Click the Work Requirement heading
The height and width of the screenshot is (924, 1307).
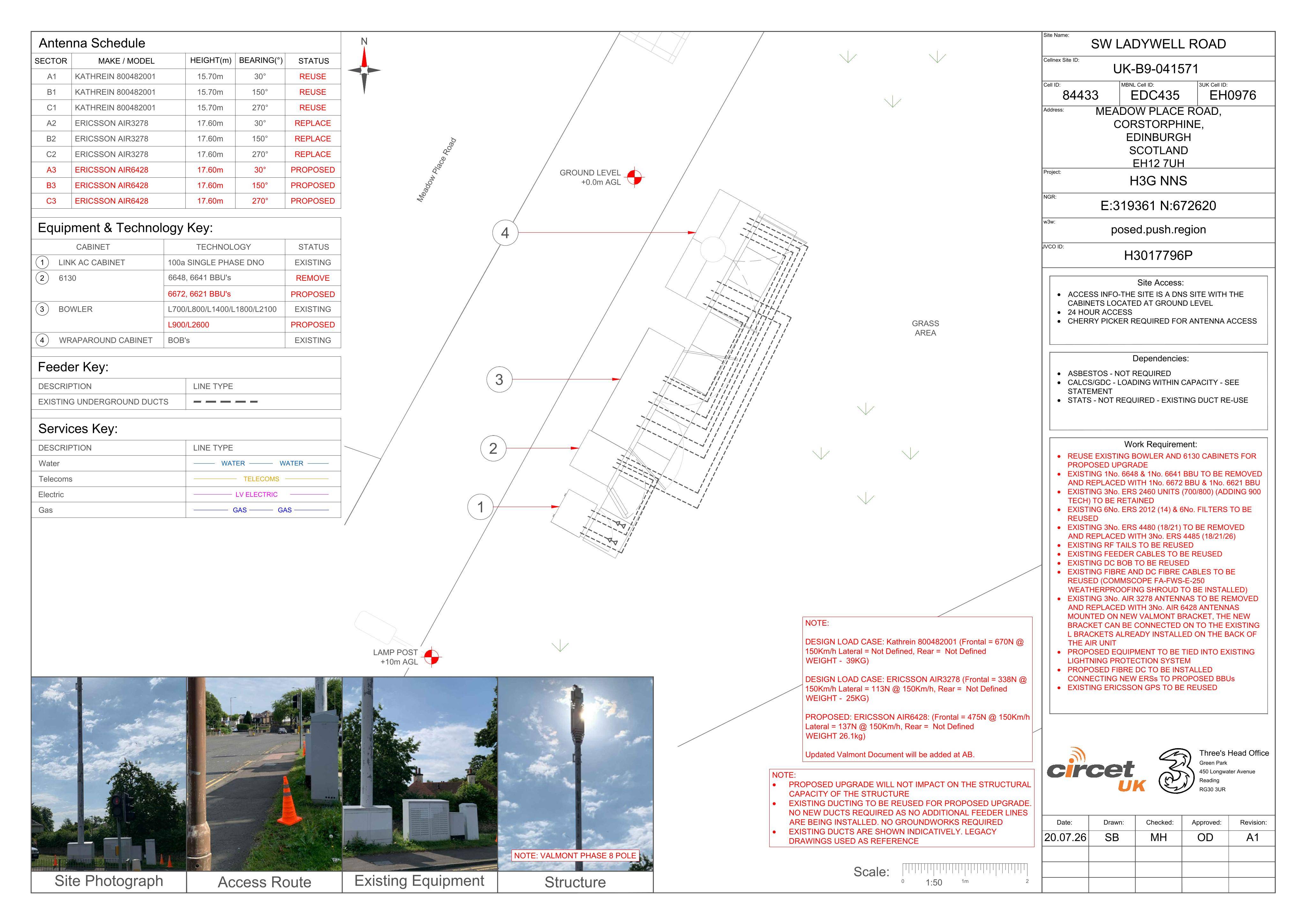1160,445
